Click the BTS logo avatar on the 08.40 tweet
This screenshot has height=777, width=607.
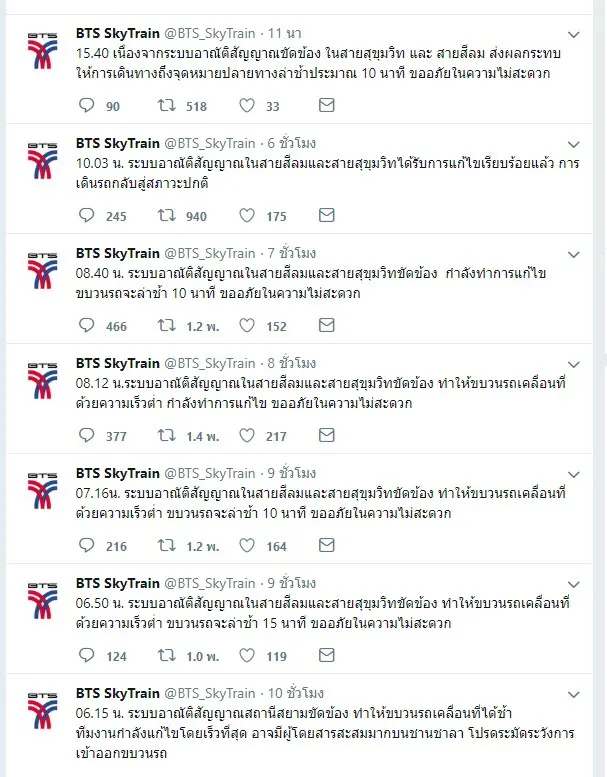coord(42,270)
